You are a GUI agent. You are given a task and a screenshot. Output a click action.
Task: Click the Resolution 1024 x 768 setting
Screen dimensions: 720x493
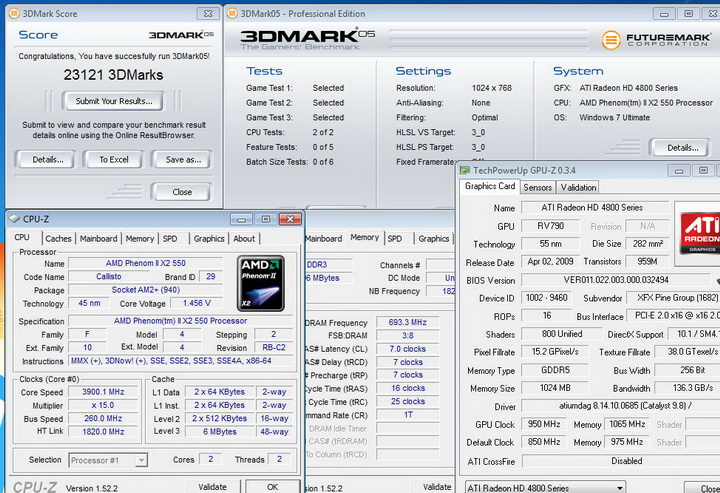click(x=491, y=88)
